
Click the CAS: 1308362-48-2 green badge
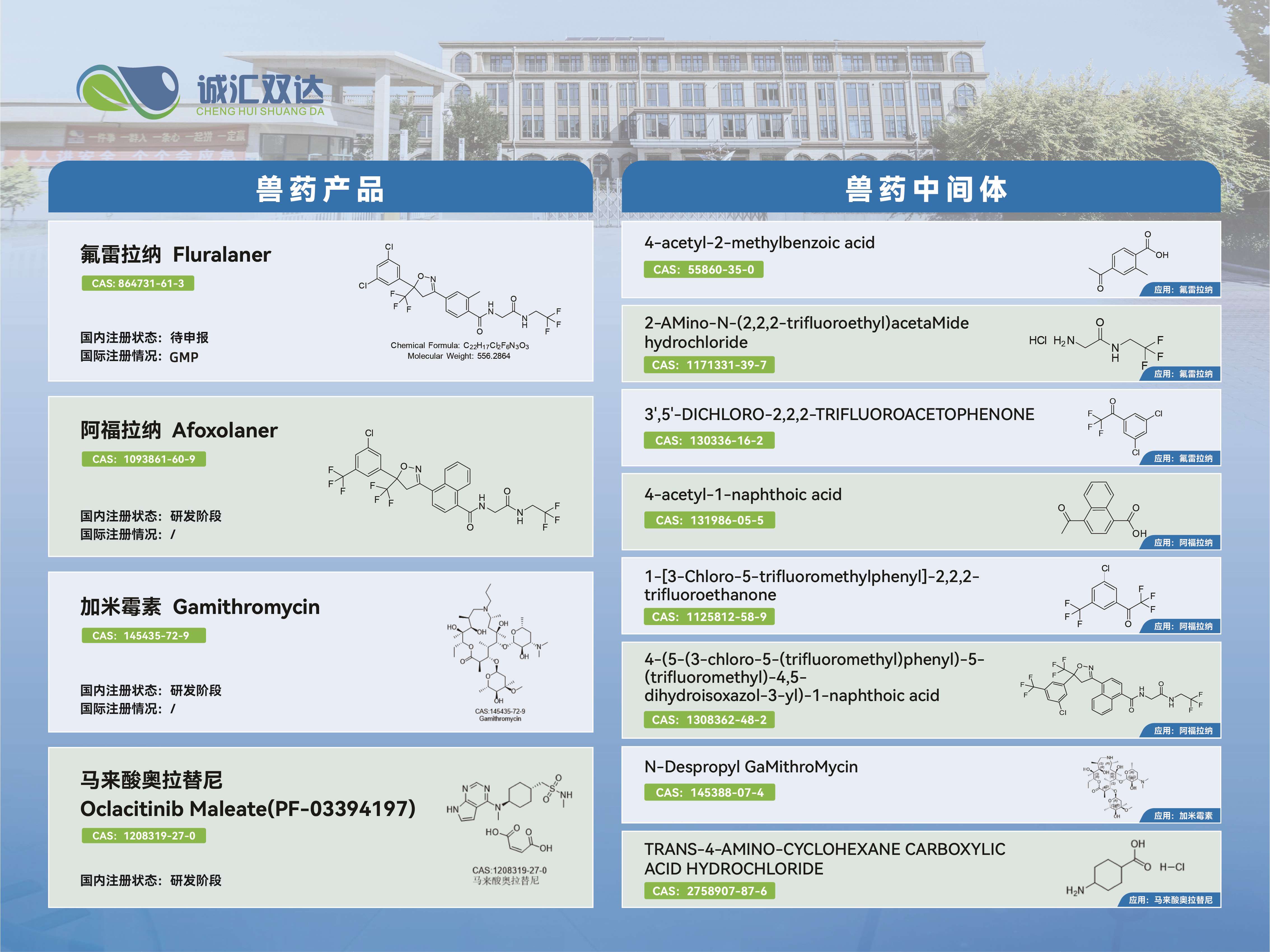[709, 719]
